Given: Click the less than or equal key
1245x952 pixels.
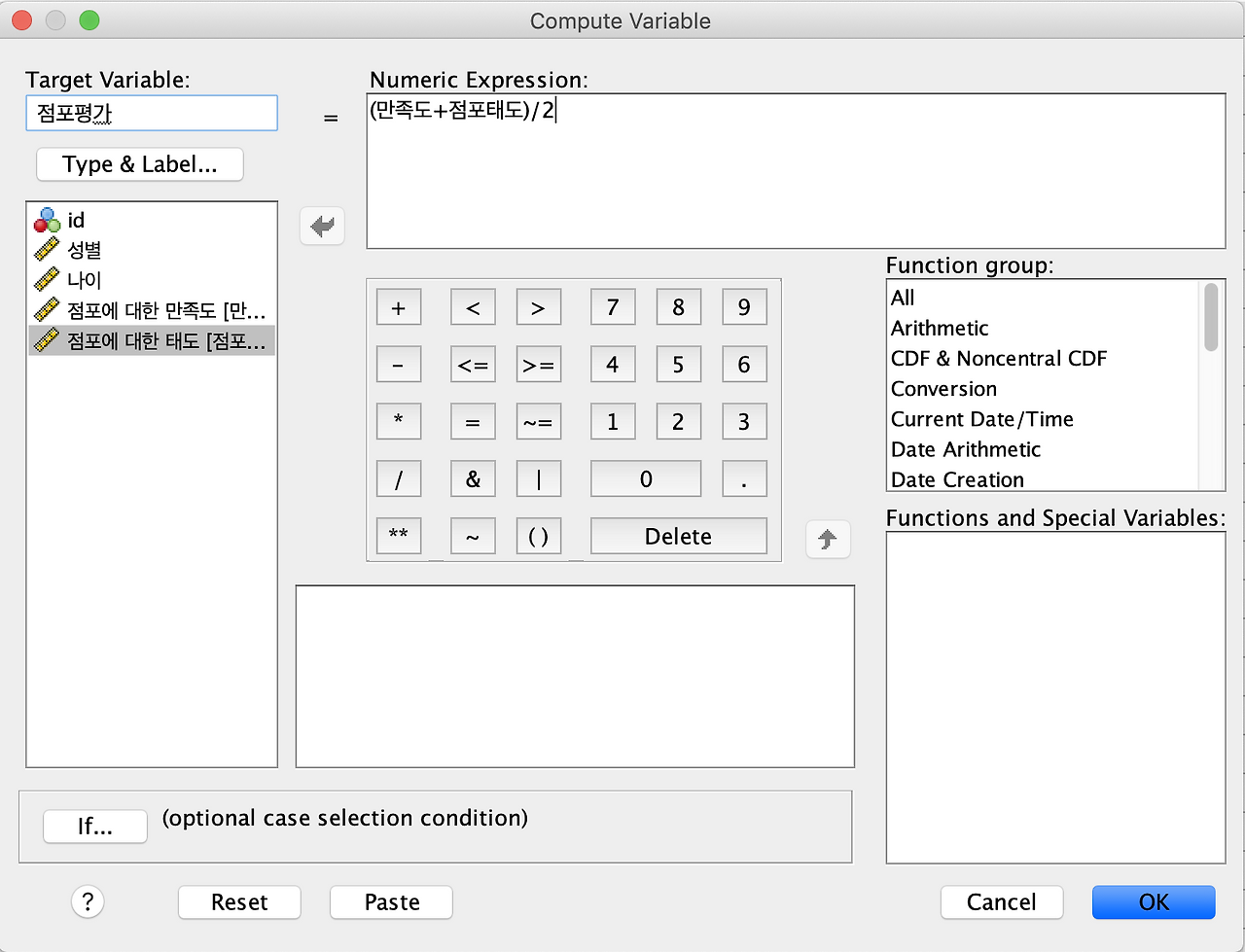Looking at the screenshot, I should click(x=473, y=366).
